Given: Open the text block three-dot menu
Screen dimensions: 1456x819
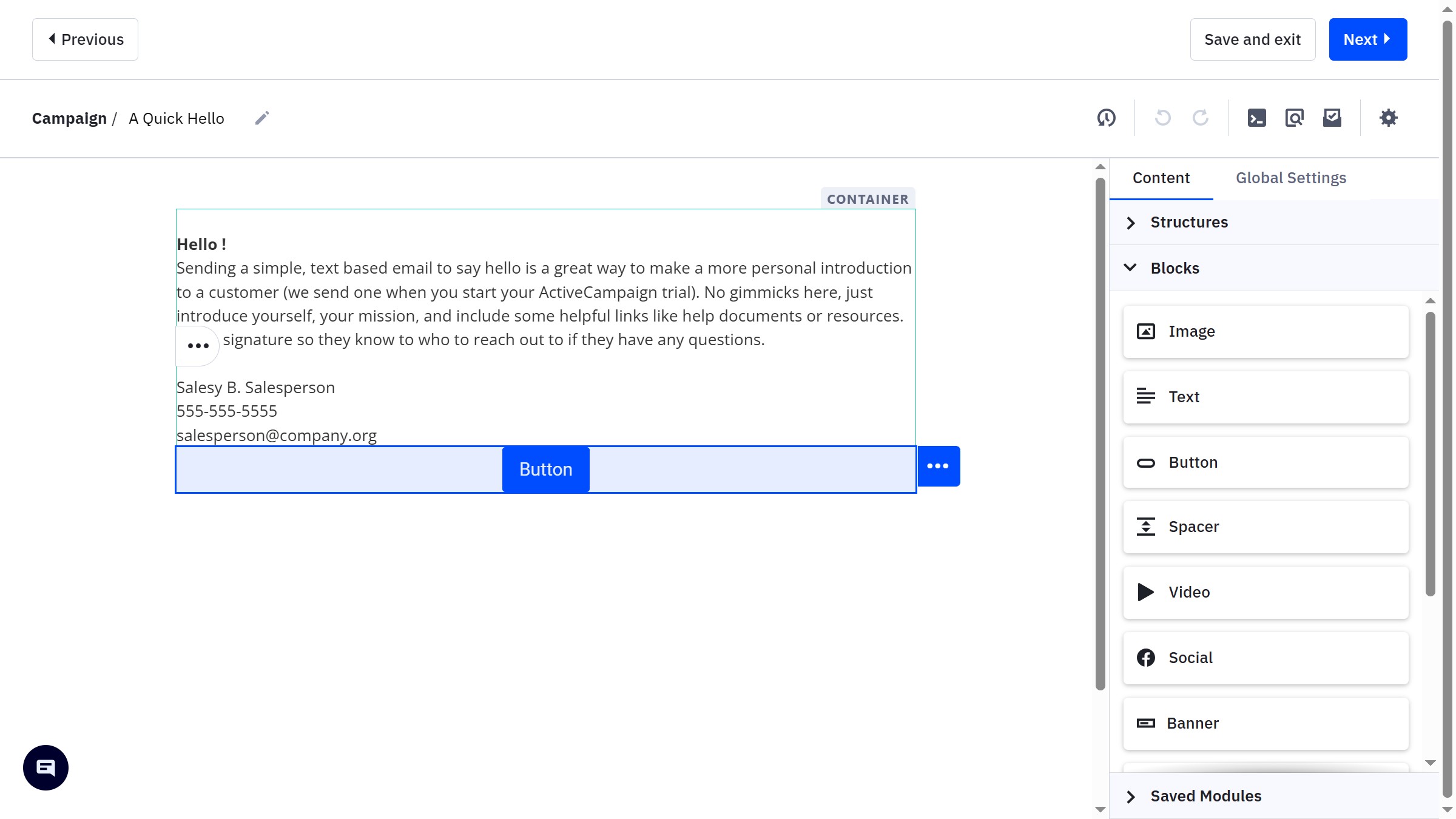Looking at the screenshot, I should 198,346.
